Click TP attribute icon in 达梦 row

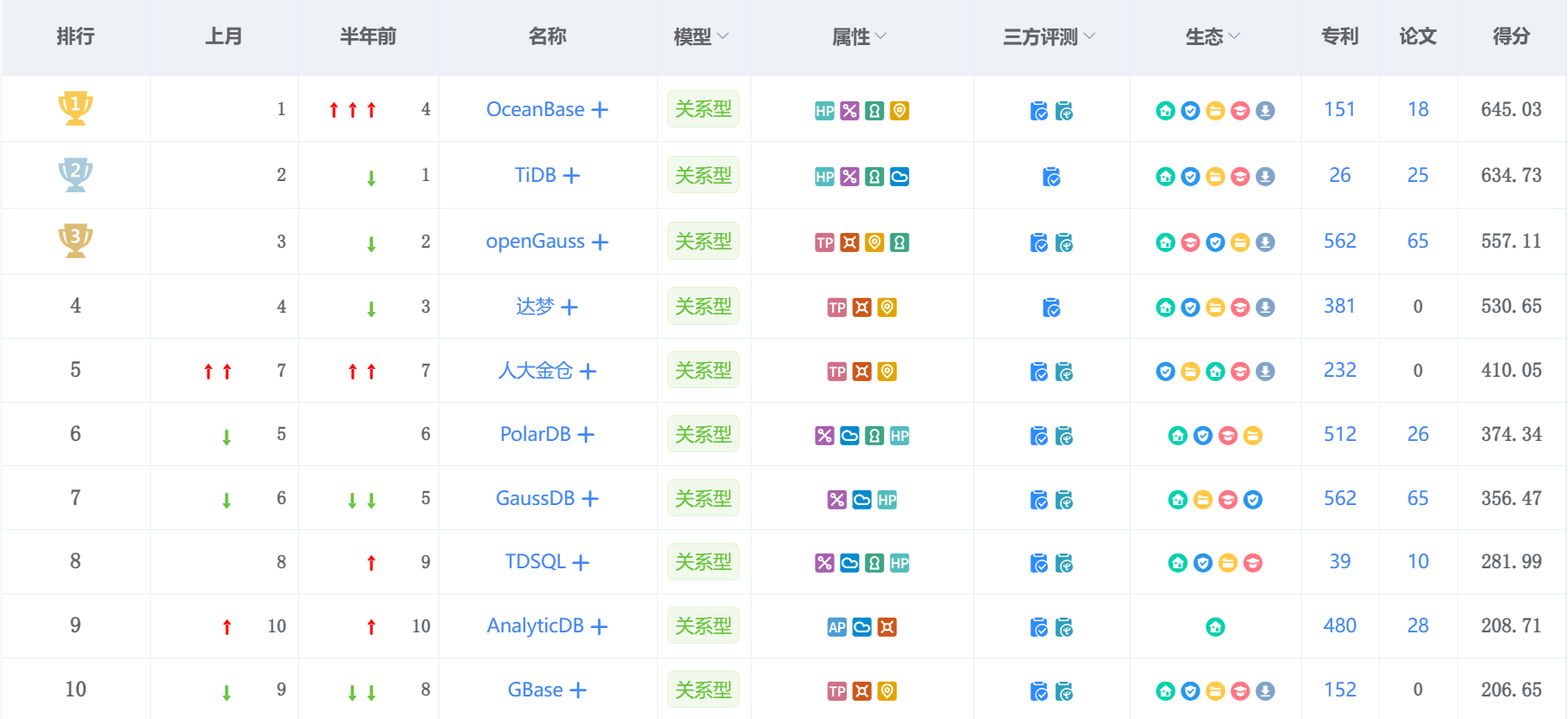[836, 308]
